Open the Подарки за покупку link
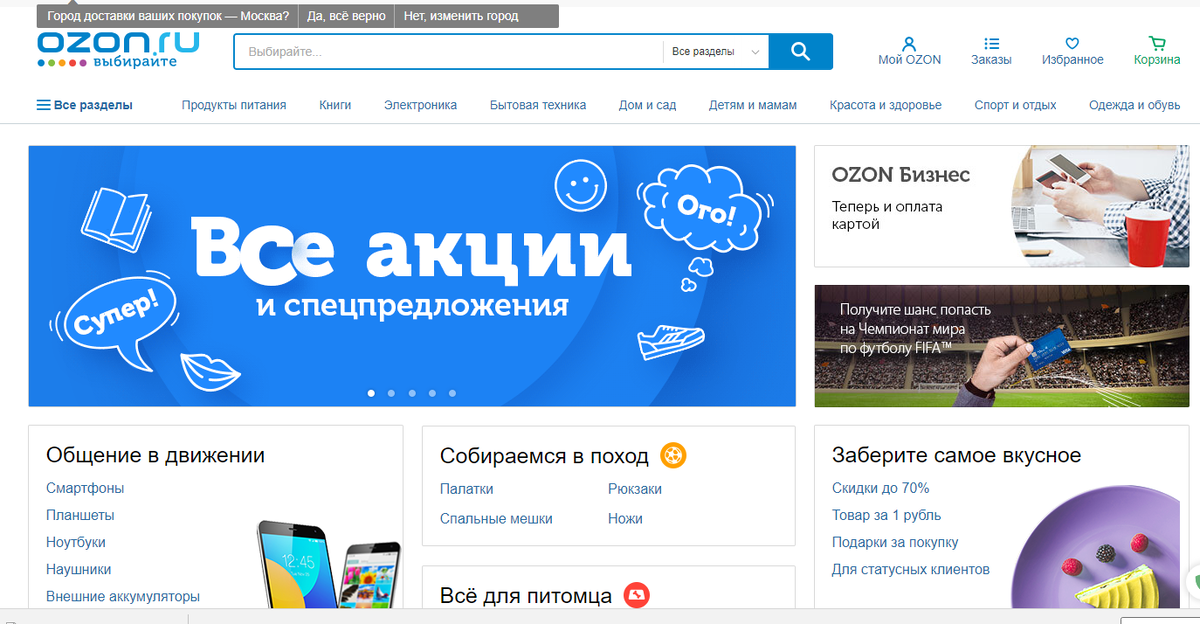Image resolution: width=1200 pixels, height=624 pixels. 895,542
